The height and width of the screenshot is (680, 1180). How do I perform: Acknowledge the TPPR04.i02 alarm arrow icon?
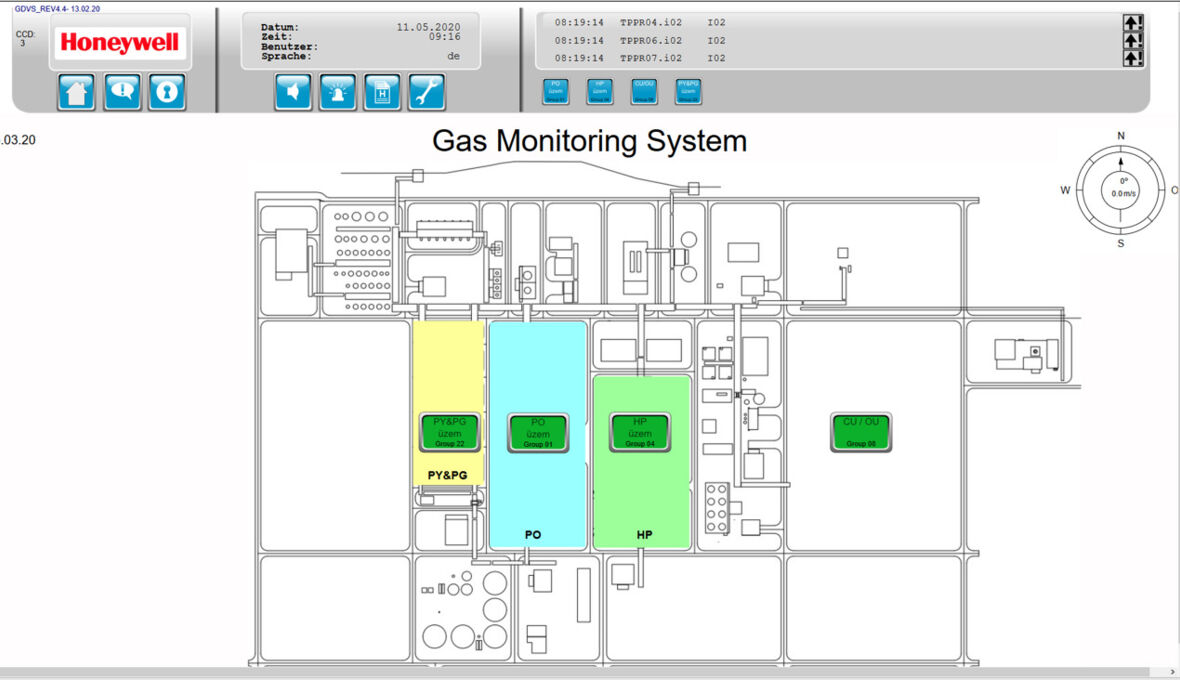(x=1132, y=23)
